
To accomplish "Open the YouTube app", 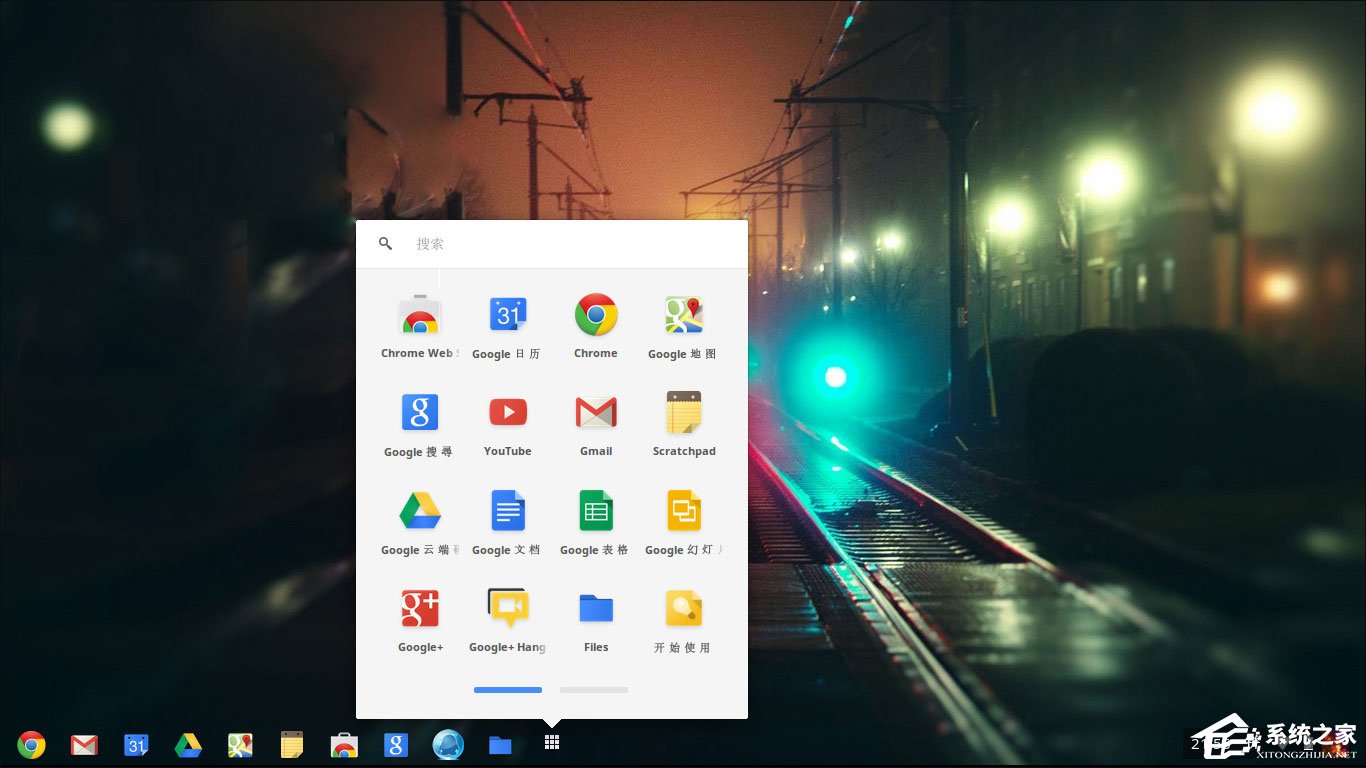I will 507,412.
